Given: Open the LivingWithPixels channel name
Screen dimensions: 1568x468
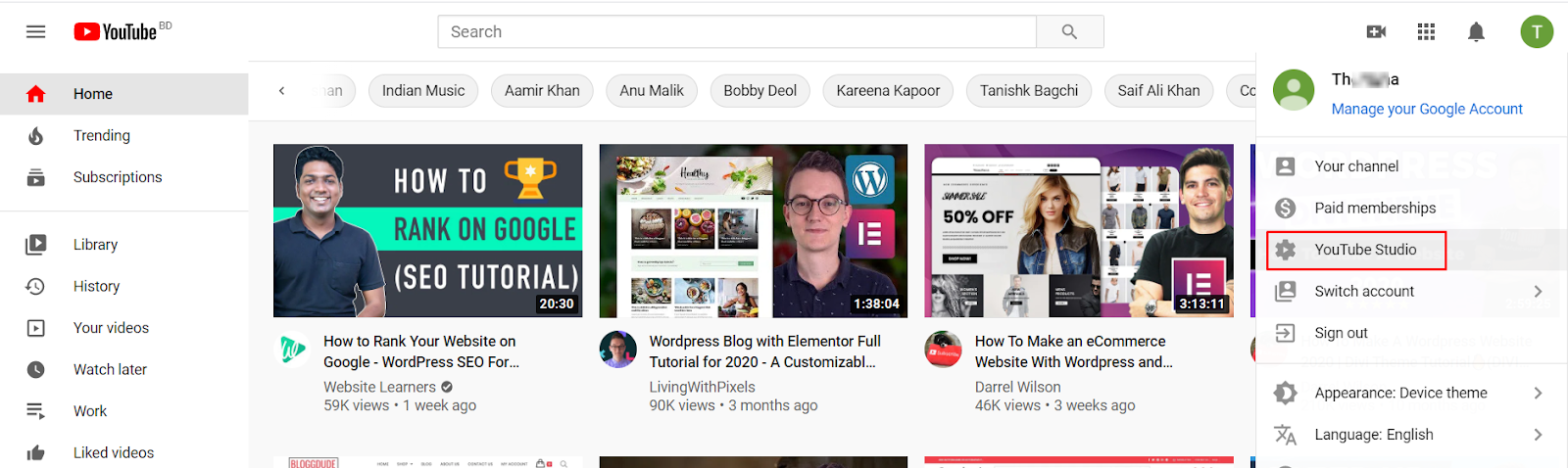Looking at the screenshot, I should tap(702, 387).
